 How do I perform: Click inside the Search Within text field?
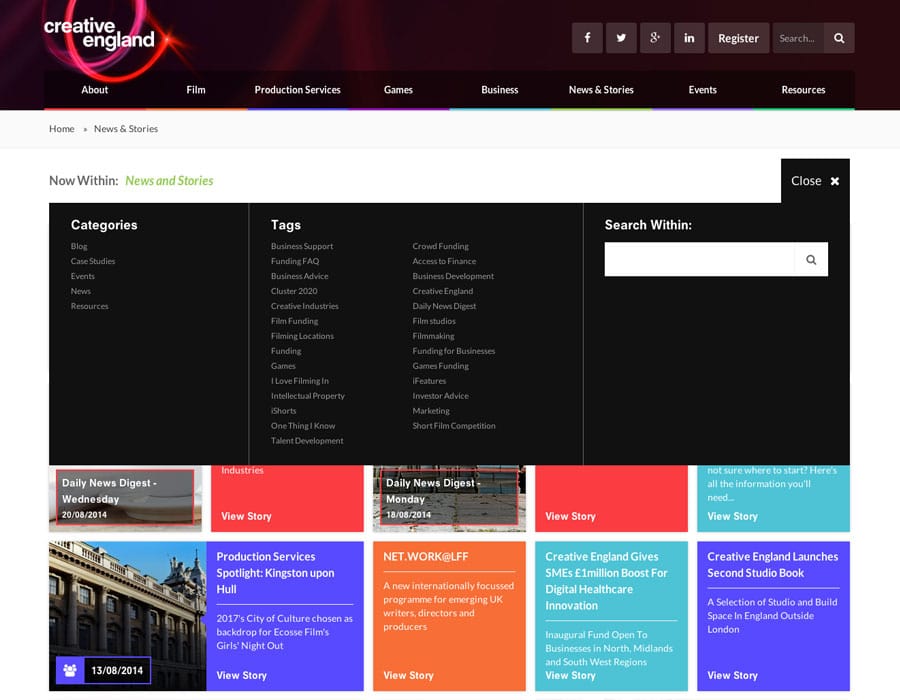tap(699, 260)
